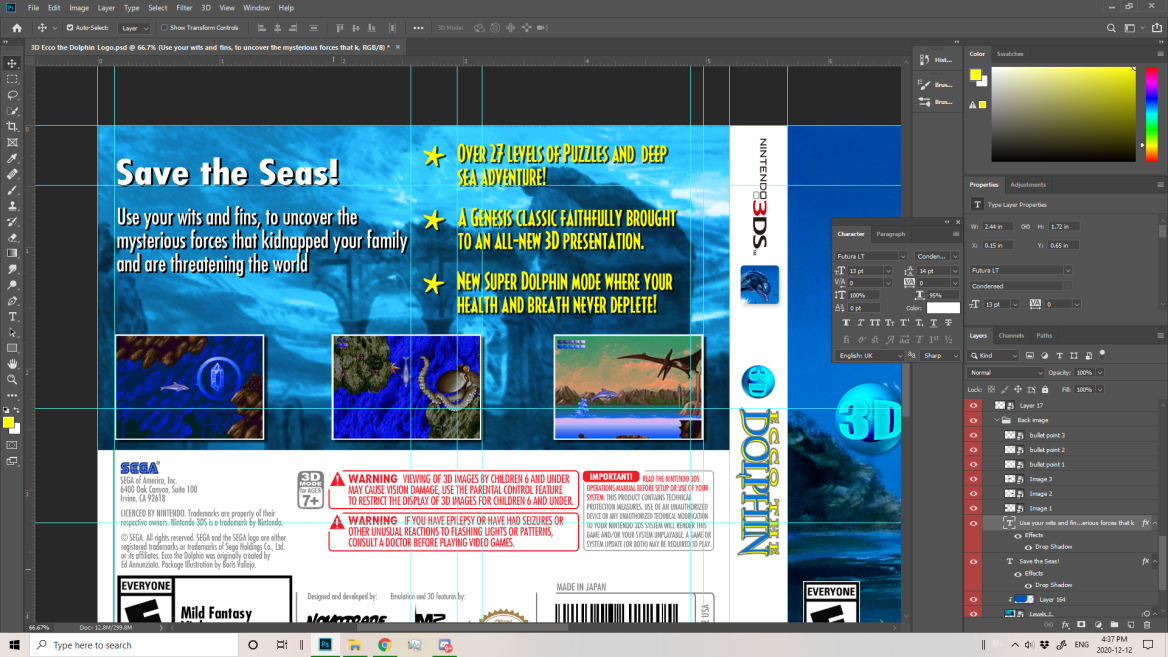1168x657 pixels.
Task: Open the Filter menu
Action: (184, 7)
